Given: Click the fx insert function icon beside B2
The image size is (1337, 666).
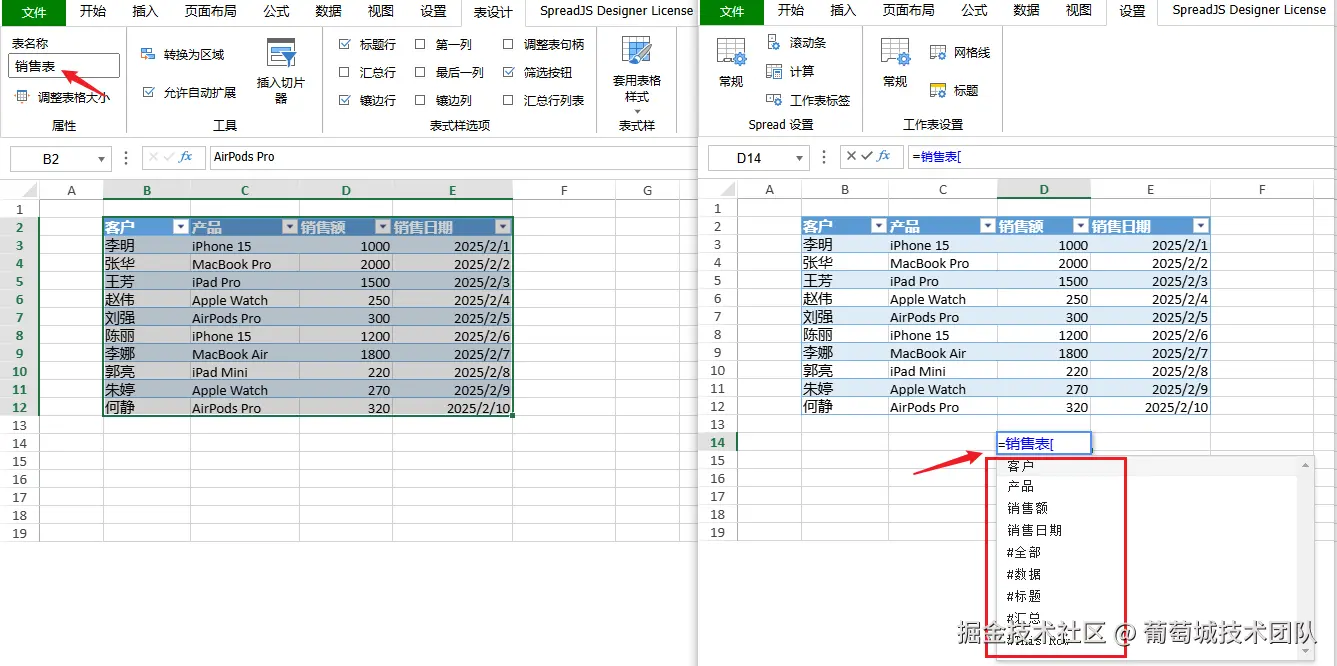Looking at the screenshot, I should pyautogui.click(x=186, y=157).
